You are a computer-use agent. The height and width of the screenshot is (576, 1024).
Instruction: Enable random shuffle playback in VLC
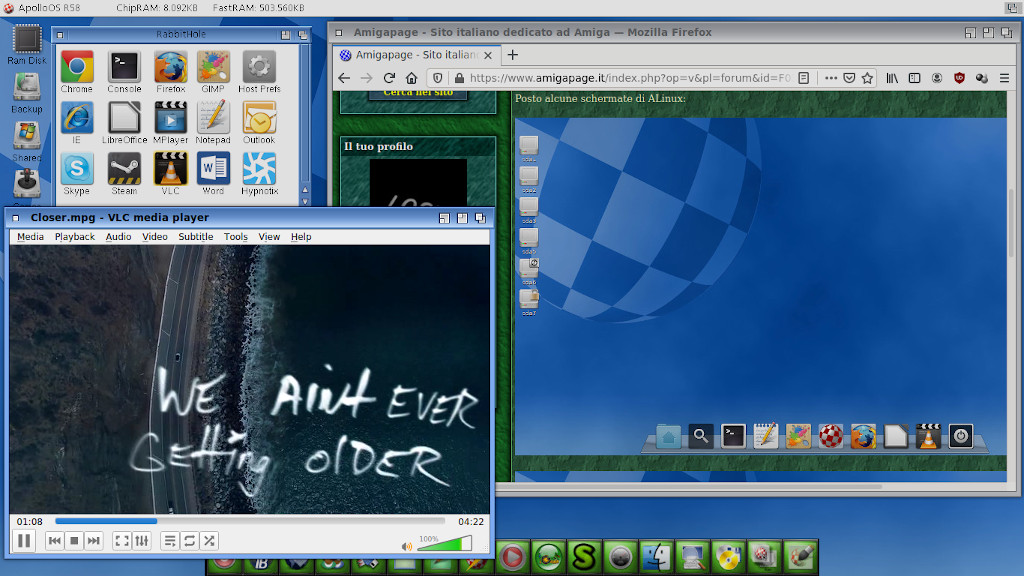[209, 541]
